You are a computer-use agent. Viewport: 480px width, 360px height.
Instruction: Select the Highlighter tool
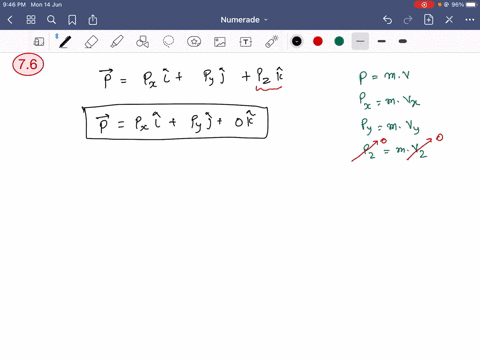(x=117, y=42)
